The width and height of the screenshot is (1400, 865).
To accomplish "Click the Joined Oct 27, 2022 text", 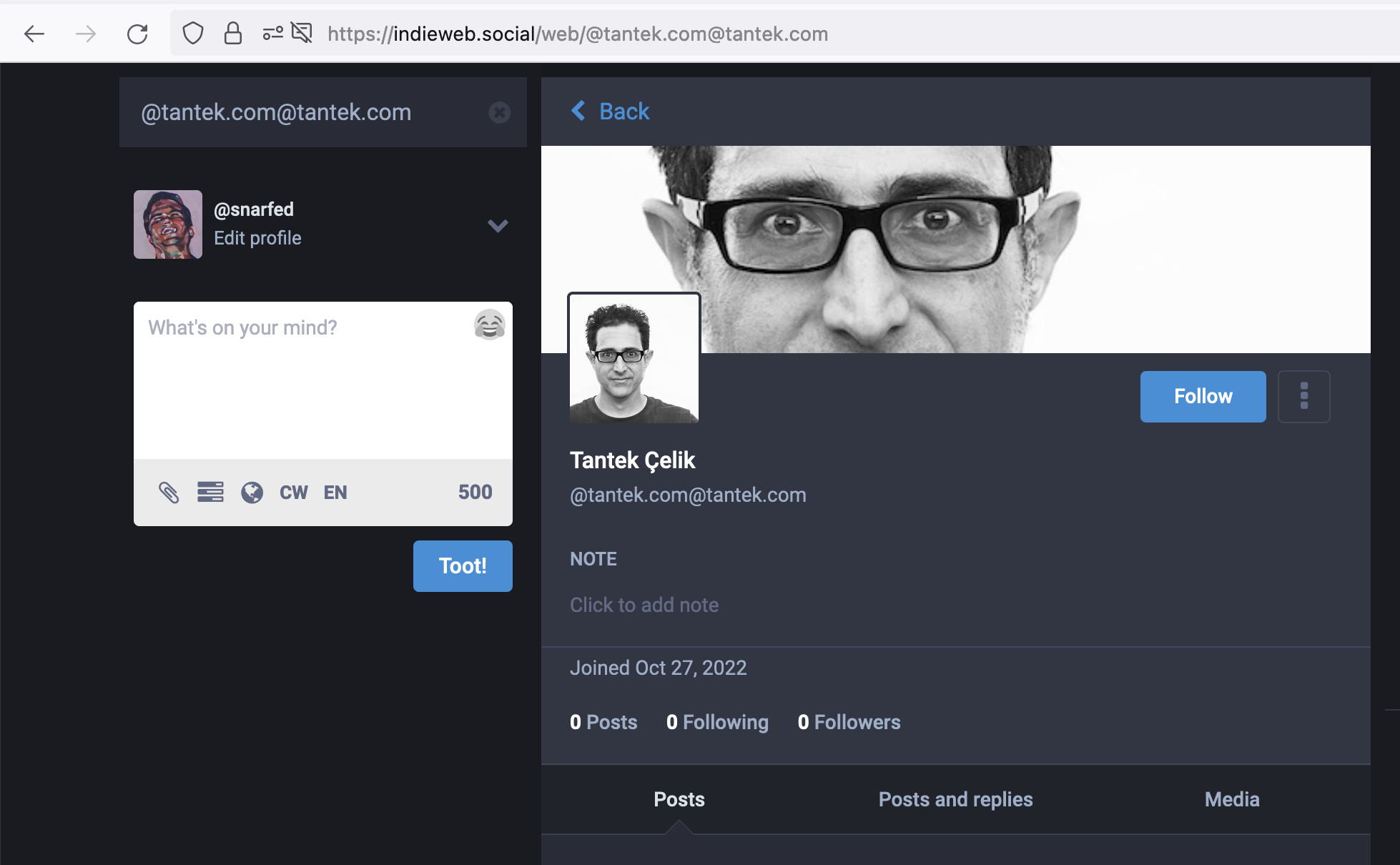I will pyautogui.click(x=659, y=668).
